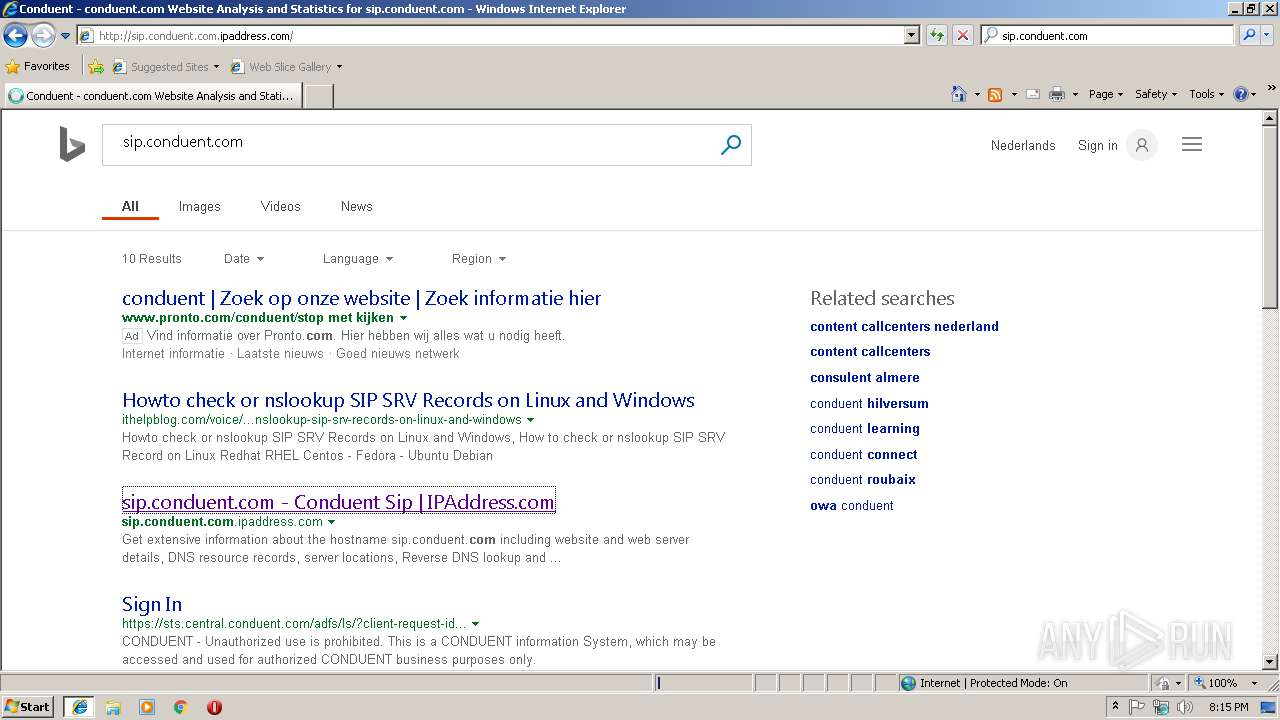Open Suggested Sites in favorites bar

[165, 67]
